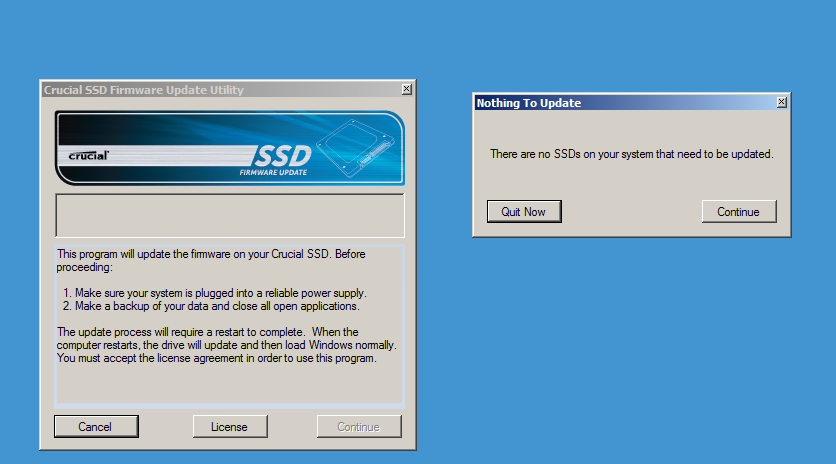The image size is (836, 464).
Task: Close the Crucial SSD Firmware Update Utility window
Action: point(406,89)
